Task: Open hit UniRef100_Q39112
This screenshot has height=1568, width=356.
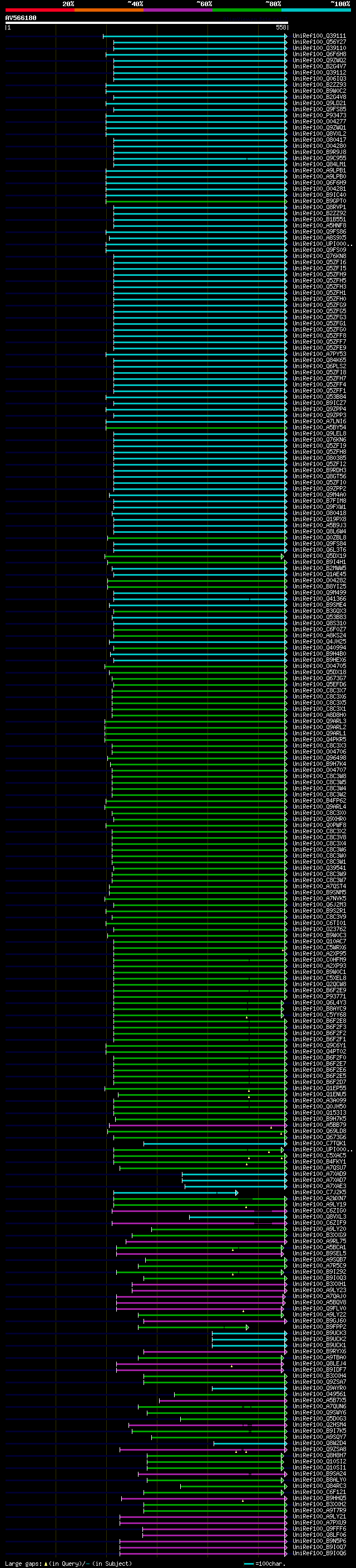Action: tap(319, 72)
